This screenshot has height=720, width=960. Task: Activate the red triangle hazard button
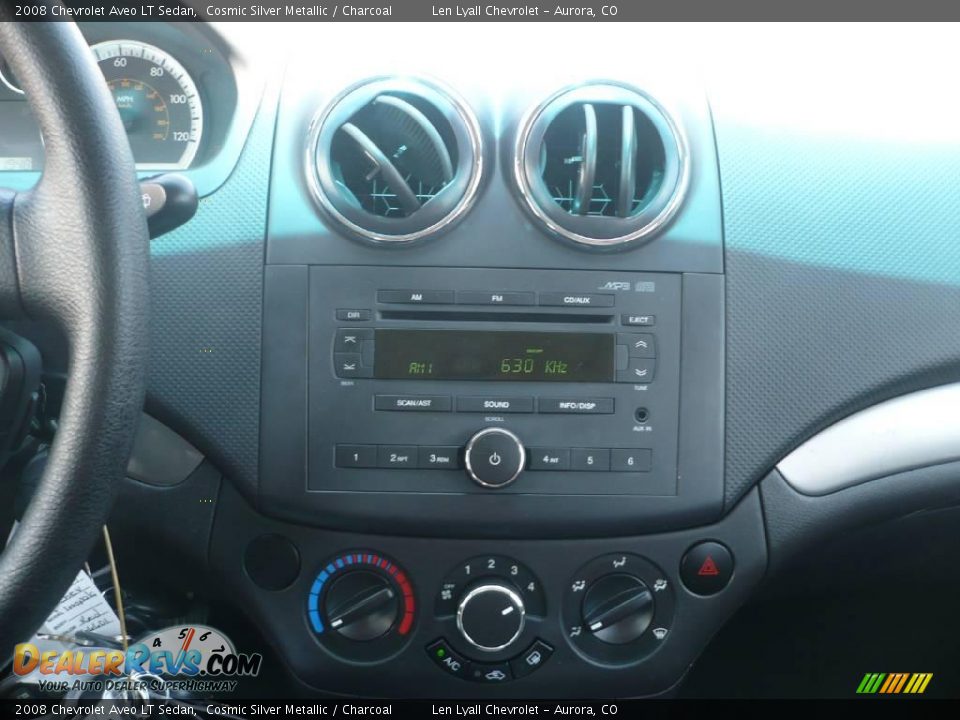[708, 568]
